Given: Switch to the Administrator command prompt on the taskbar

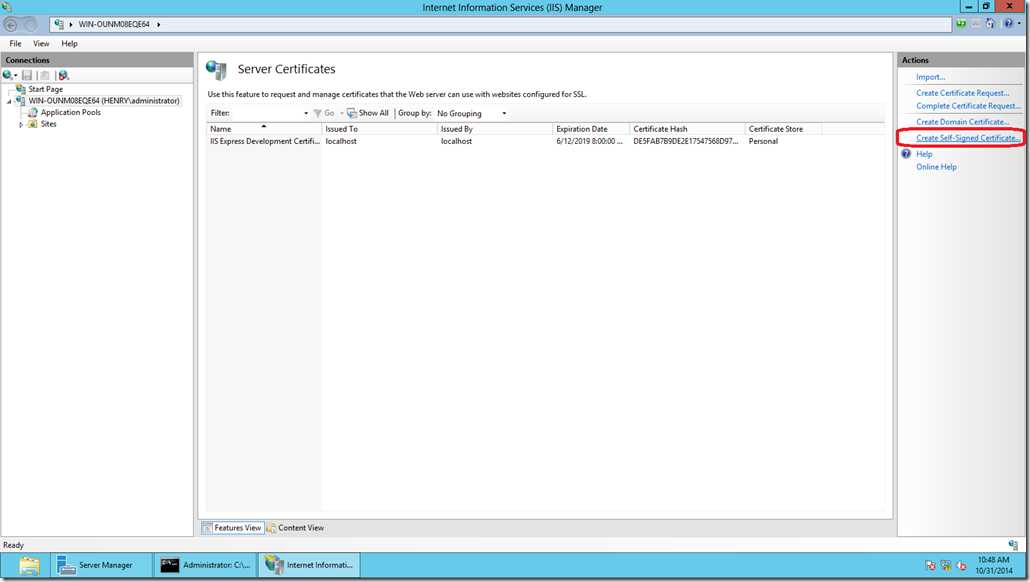Looking at the screenshot, I should pyautogui.click(x=206, y=565).
